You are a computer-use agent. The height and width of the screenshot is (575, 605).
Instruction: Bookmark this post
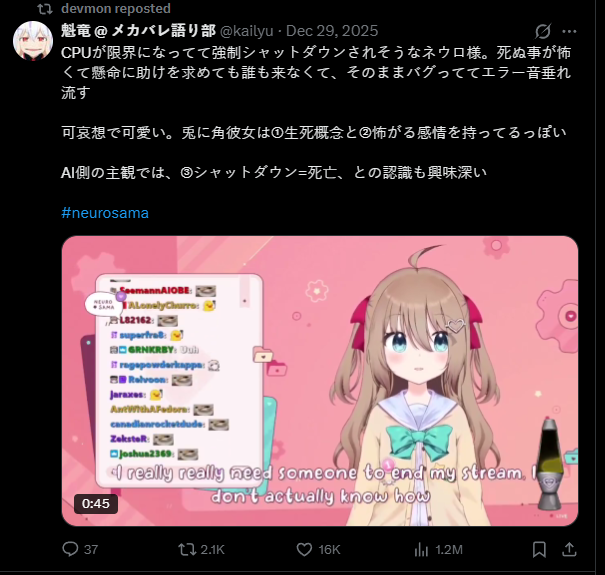pos(539,549)
